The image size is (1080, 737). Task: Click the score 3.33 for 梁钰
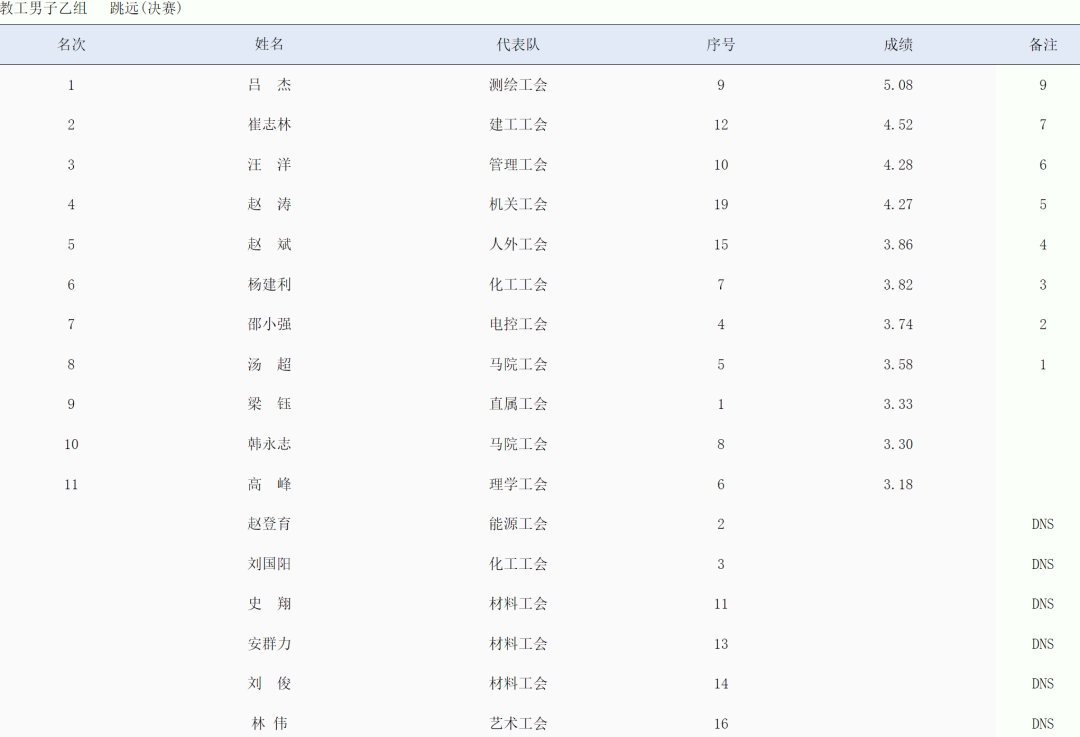[898, 405]
